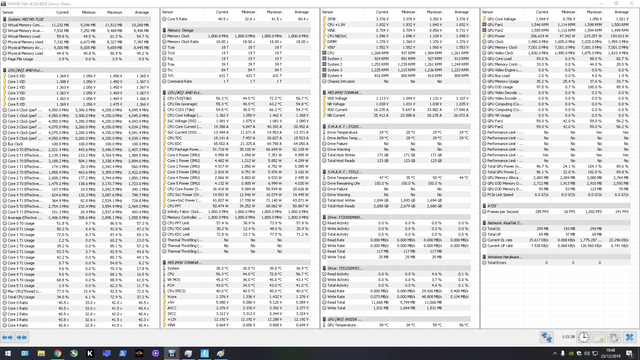The height and width of the screenshot is (360, 640).
Task: Select the Frames per Second row
Action: 556,212
